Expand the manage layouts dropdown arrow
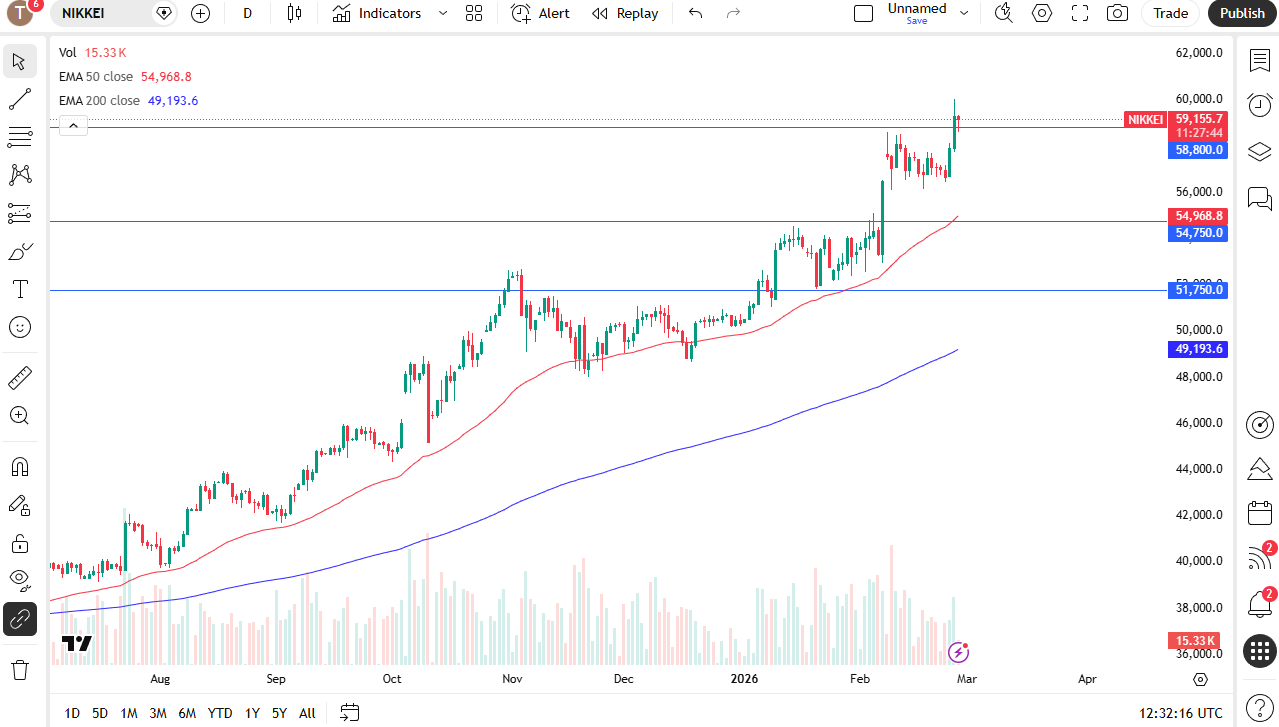This screenshot has height=727, width=1279. coord(964,13)
